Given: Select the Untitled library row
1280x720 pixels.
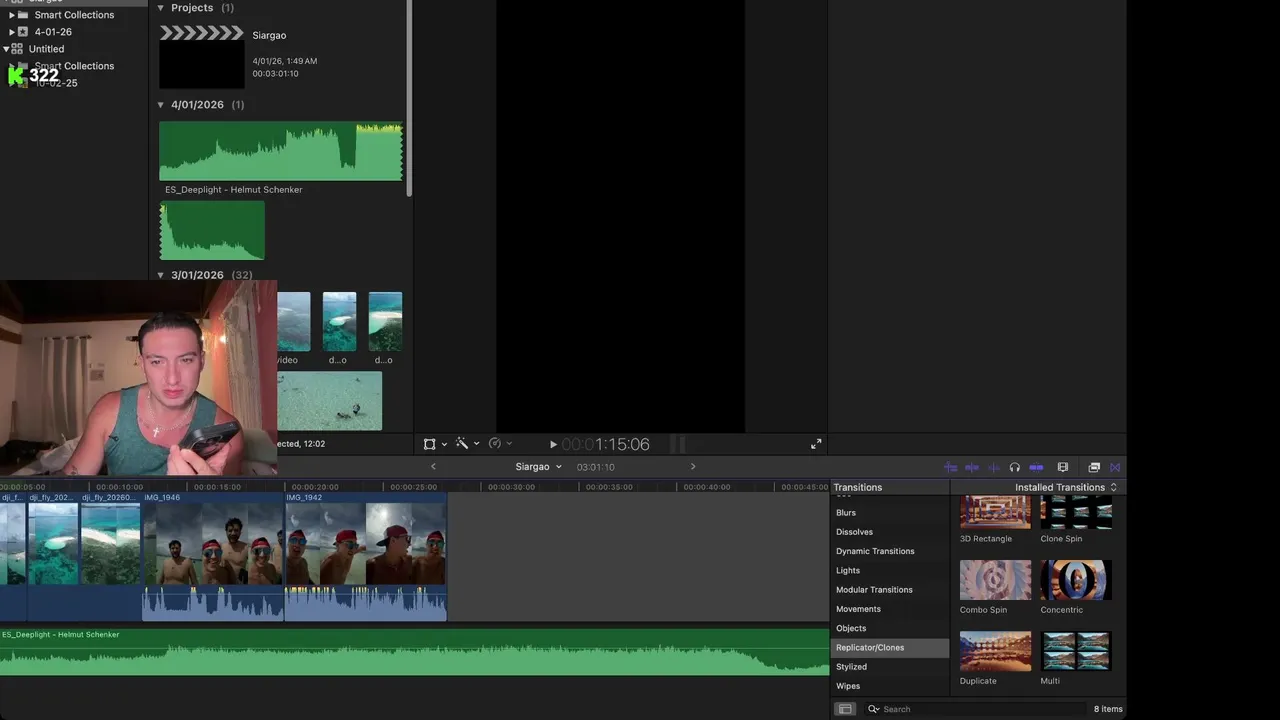Looking at the screenshot, I should coord(46,49).
